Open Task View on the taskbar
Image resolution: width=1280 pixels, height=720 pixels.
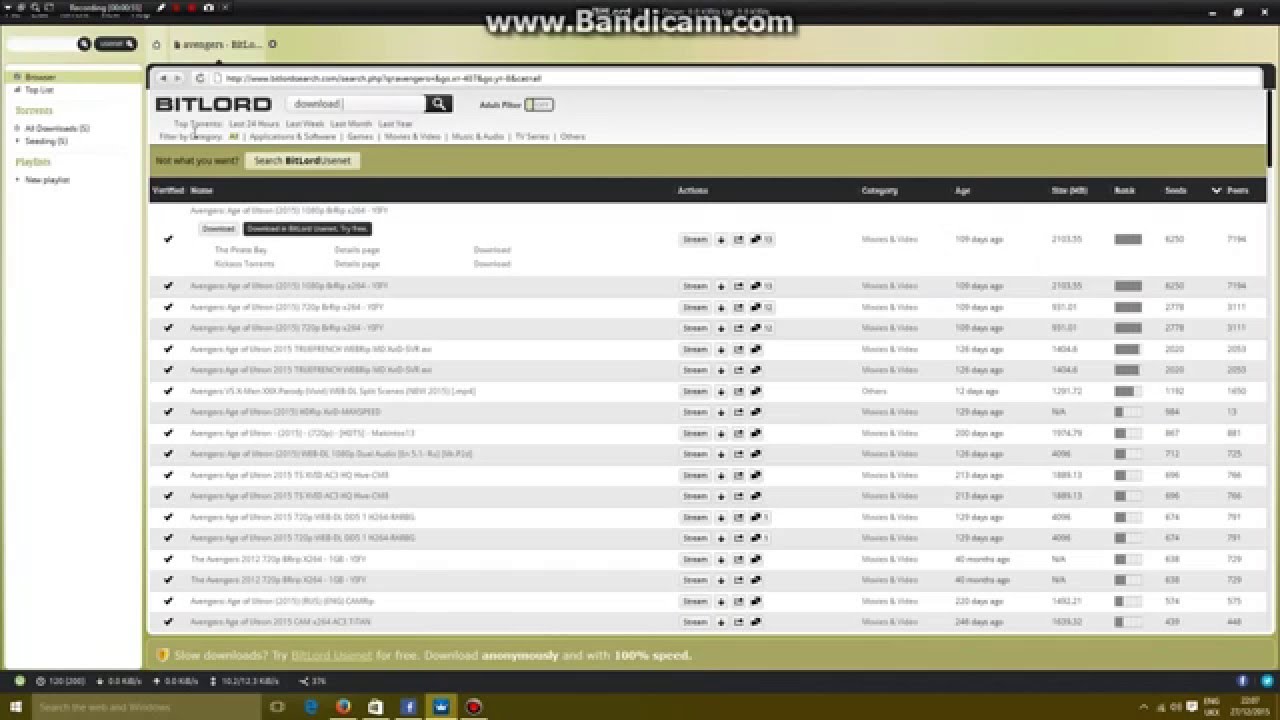(277, 707)
